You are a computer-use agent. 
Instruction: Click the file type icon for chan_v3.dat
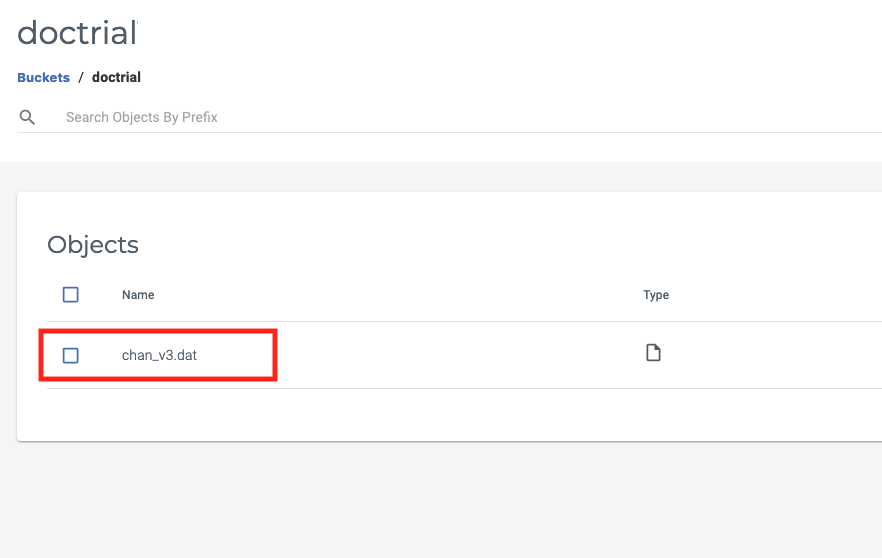(653, 353)
